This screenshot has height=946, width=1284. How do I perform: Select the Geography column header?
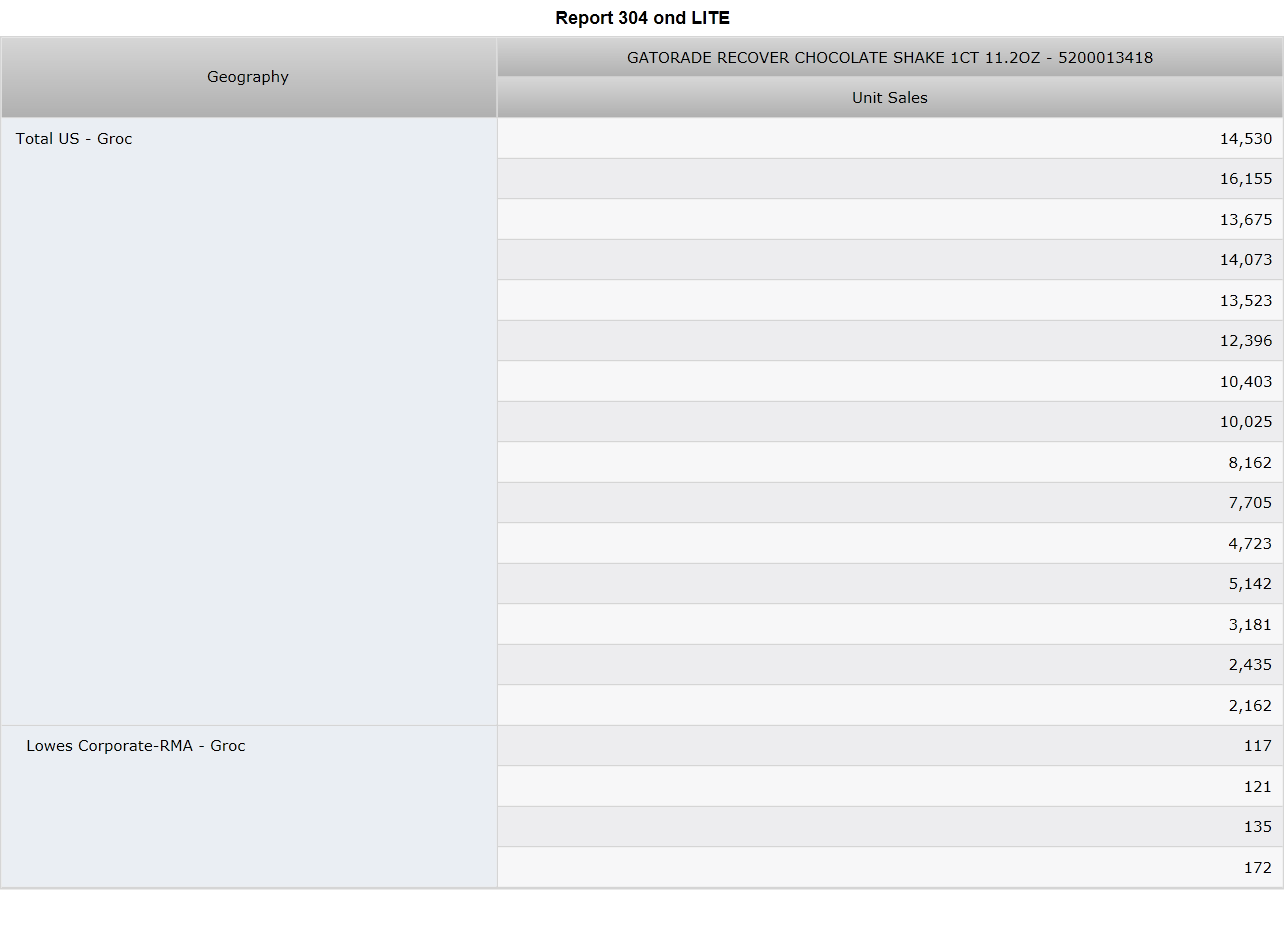point(249,77)
